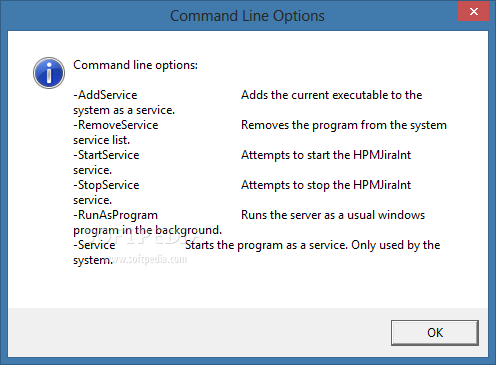Select the -RunAsProgram option text

(116, 215)
